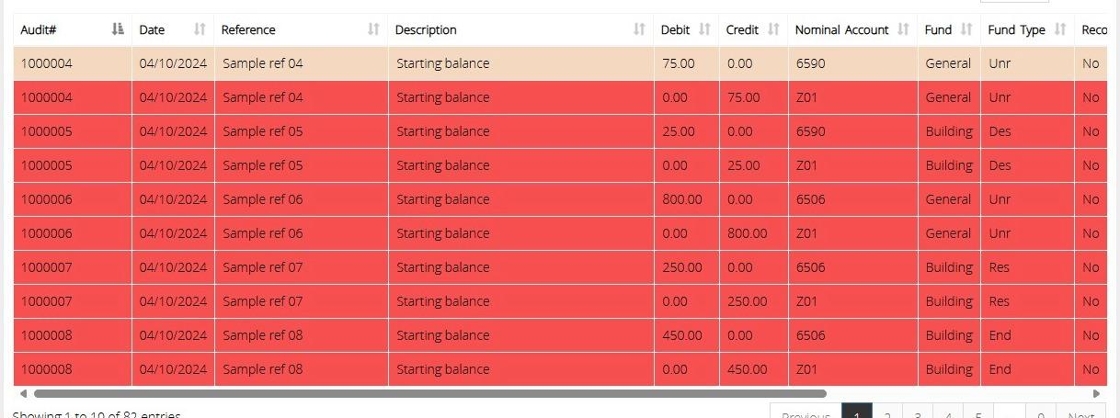Sort by the Reference column icon
The image size is (1120, 418).
373,30
